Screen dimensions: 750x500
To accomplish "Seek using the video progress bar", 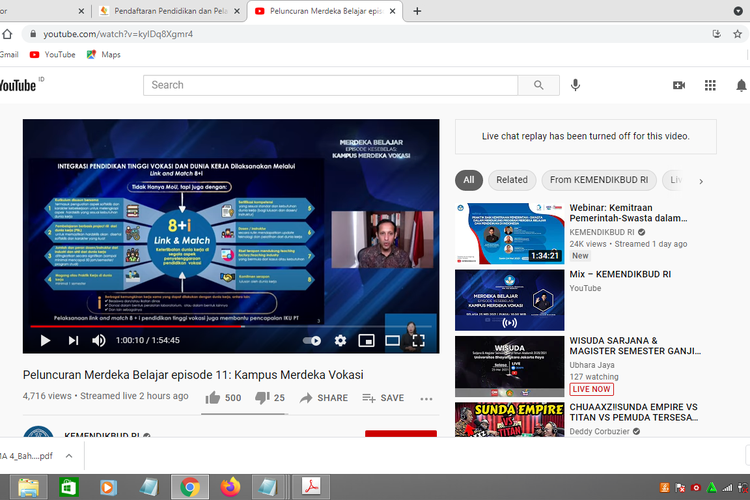I will 230,326.
